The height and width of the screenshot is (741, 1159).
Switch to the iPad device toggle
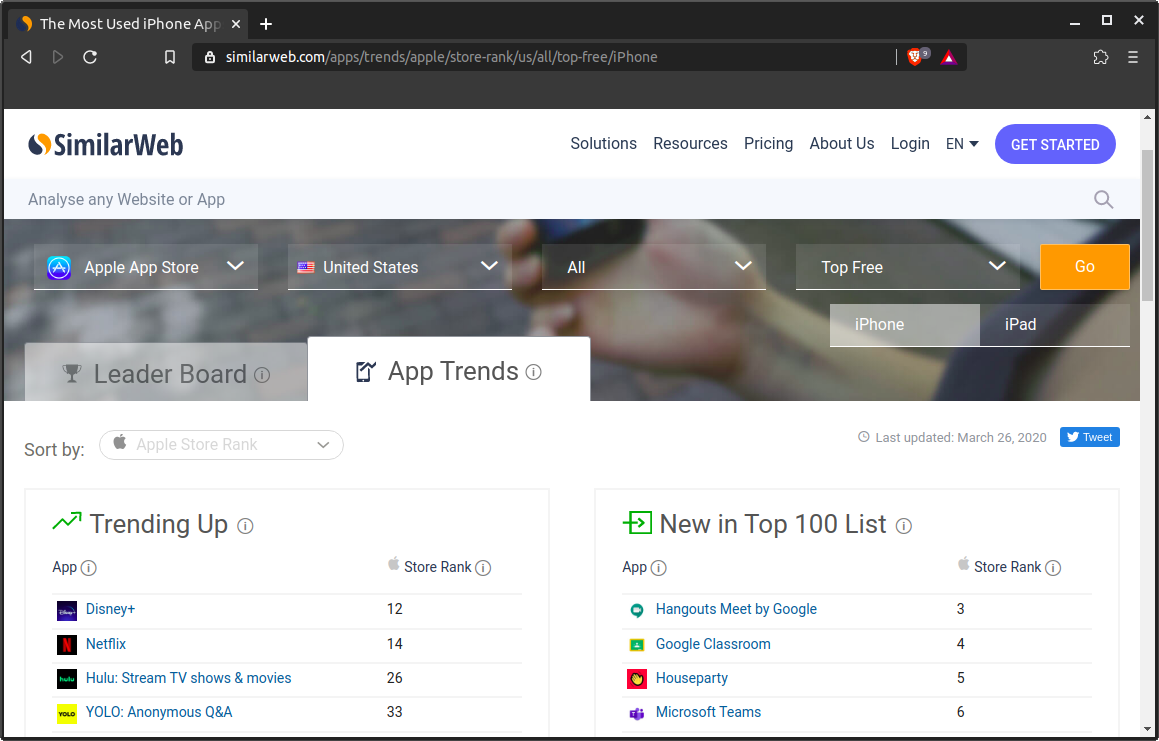point(1055,325)
